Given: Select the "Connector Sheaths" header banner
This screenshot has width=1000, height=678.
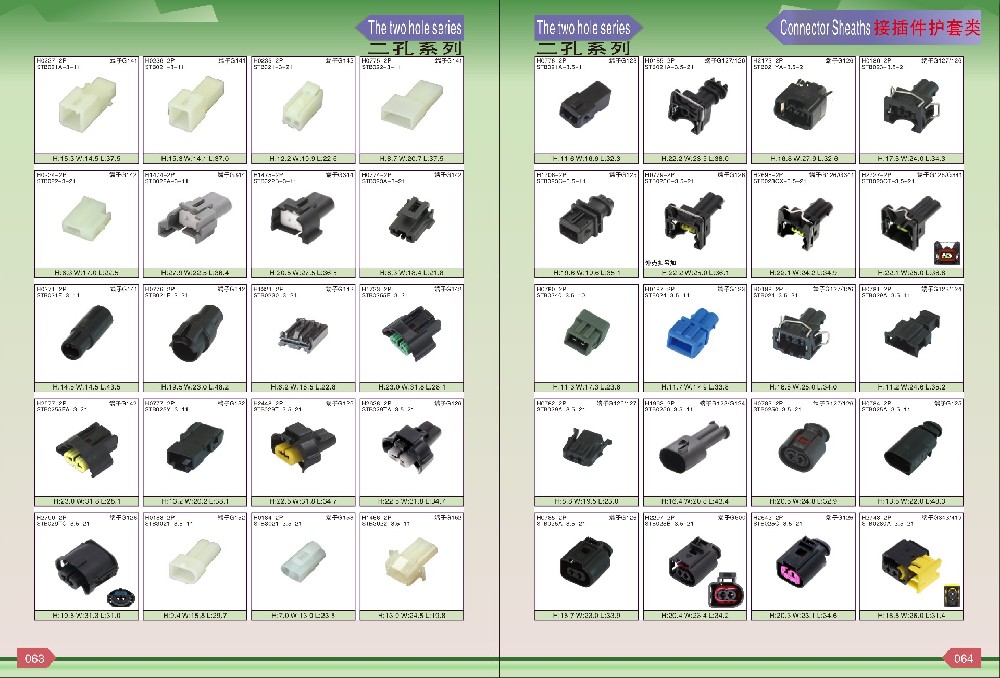Looking at the screenshot, I should 873,27.
